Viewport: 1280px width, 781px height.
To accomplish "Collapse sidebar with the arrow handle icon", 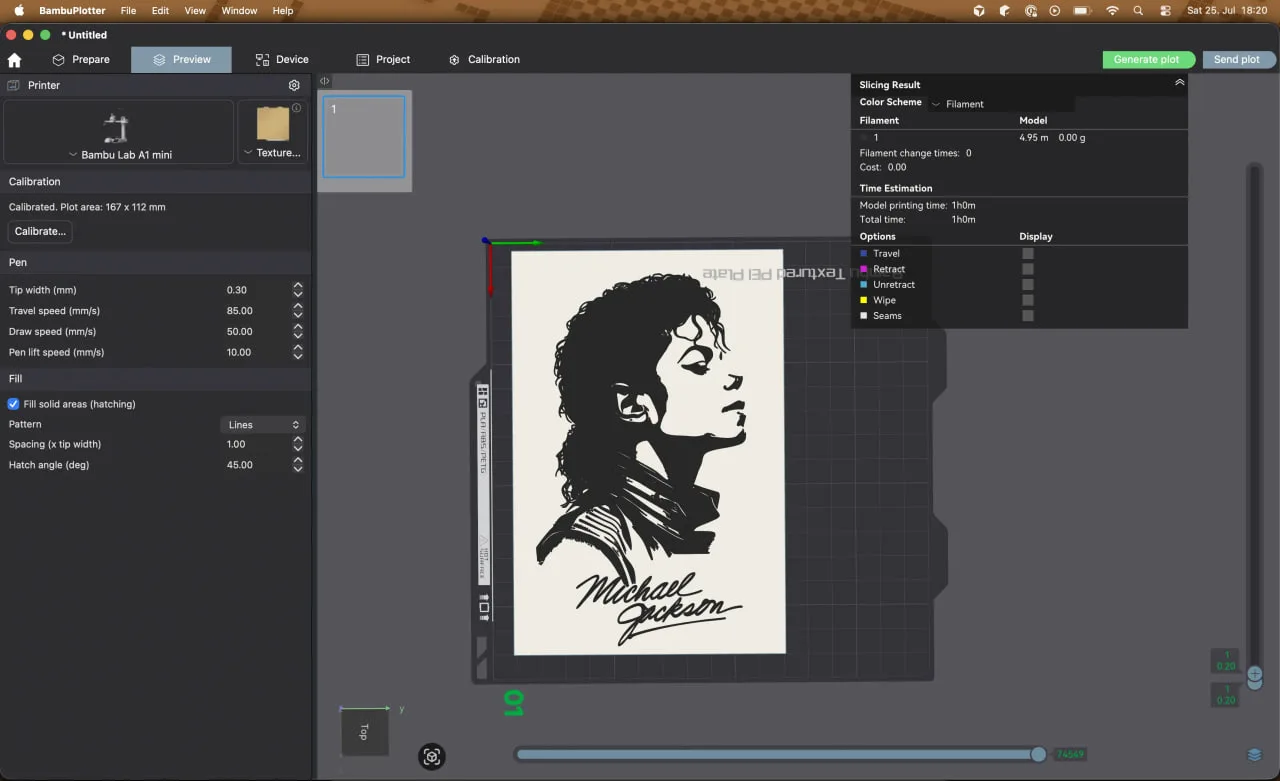I will click(x=324, y=81).
